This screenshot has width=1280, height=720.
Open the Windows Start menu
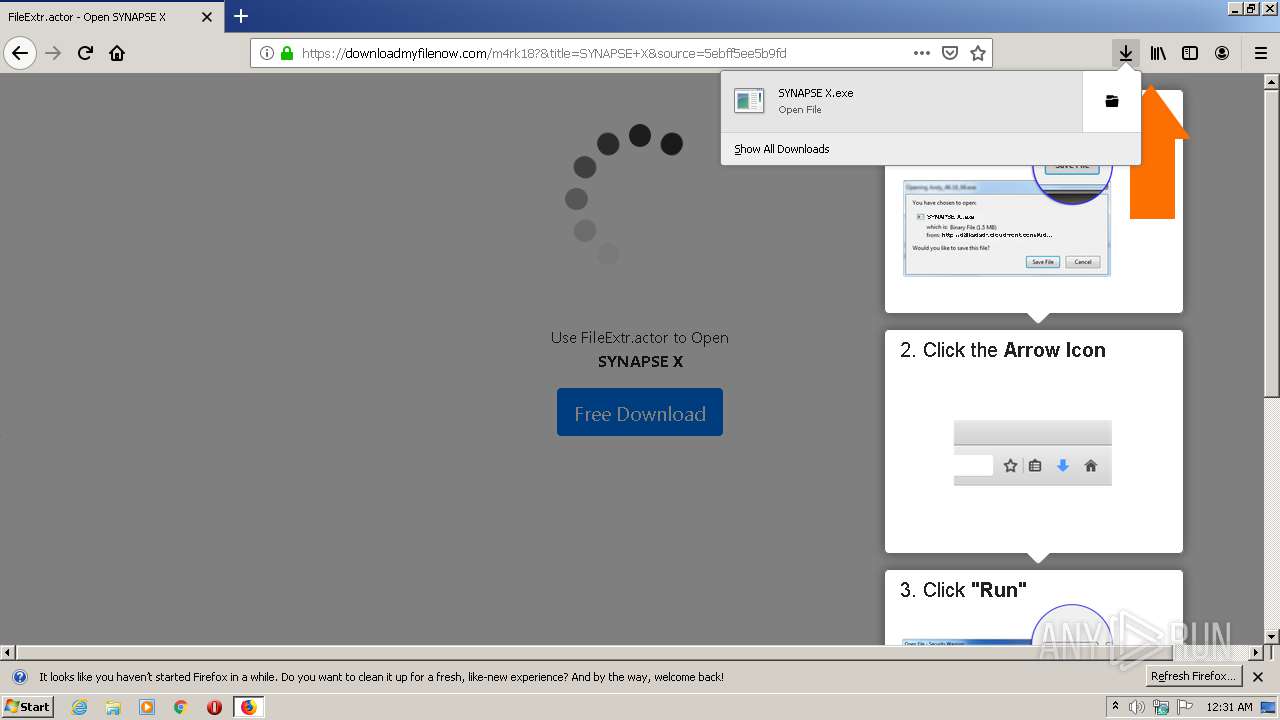click(28, 707)
